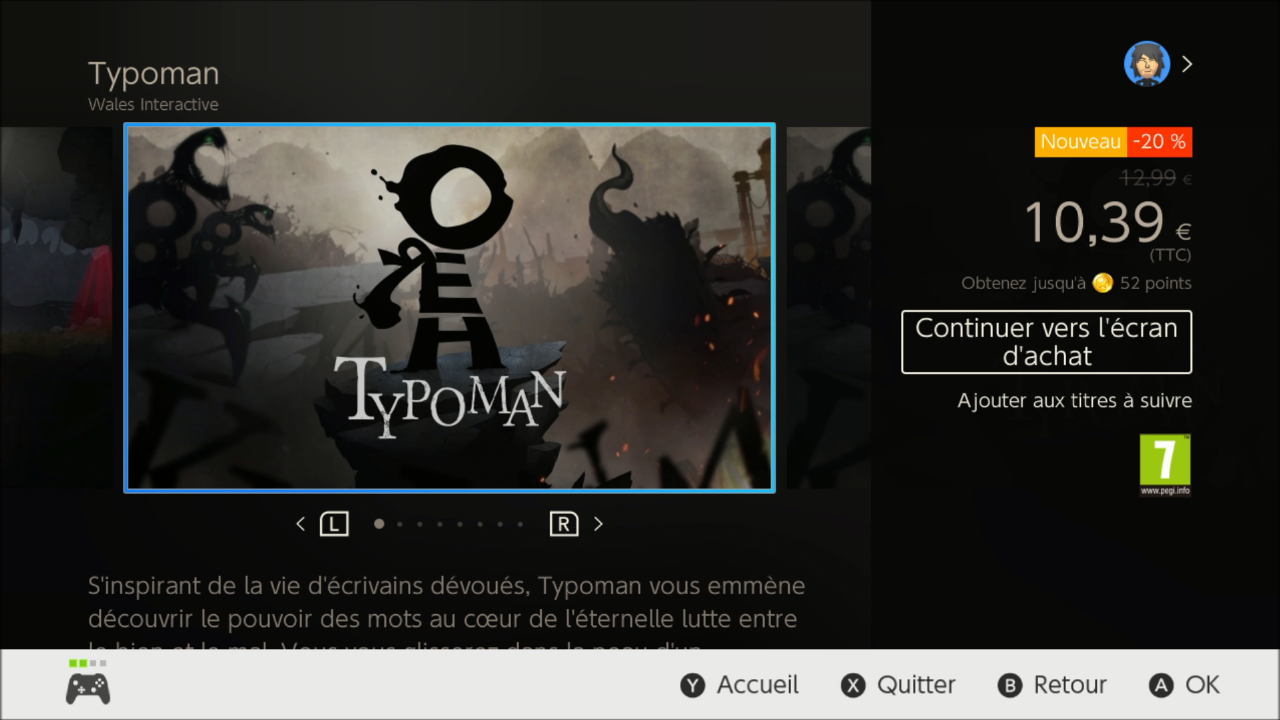Select the R shoulder button icon
Image resolution: width=1280 pixels, height=720 pixels.
point(564,524)
